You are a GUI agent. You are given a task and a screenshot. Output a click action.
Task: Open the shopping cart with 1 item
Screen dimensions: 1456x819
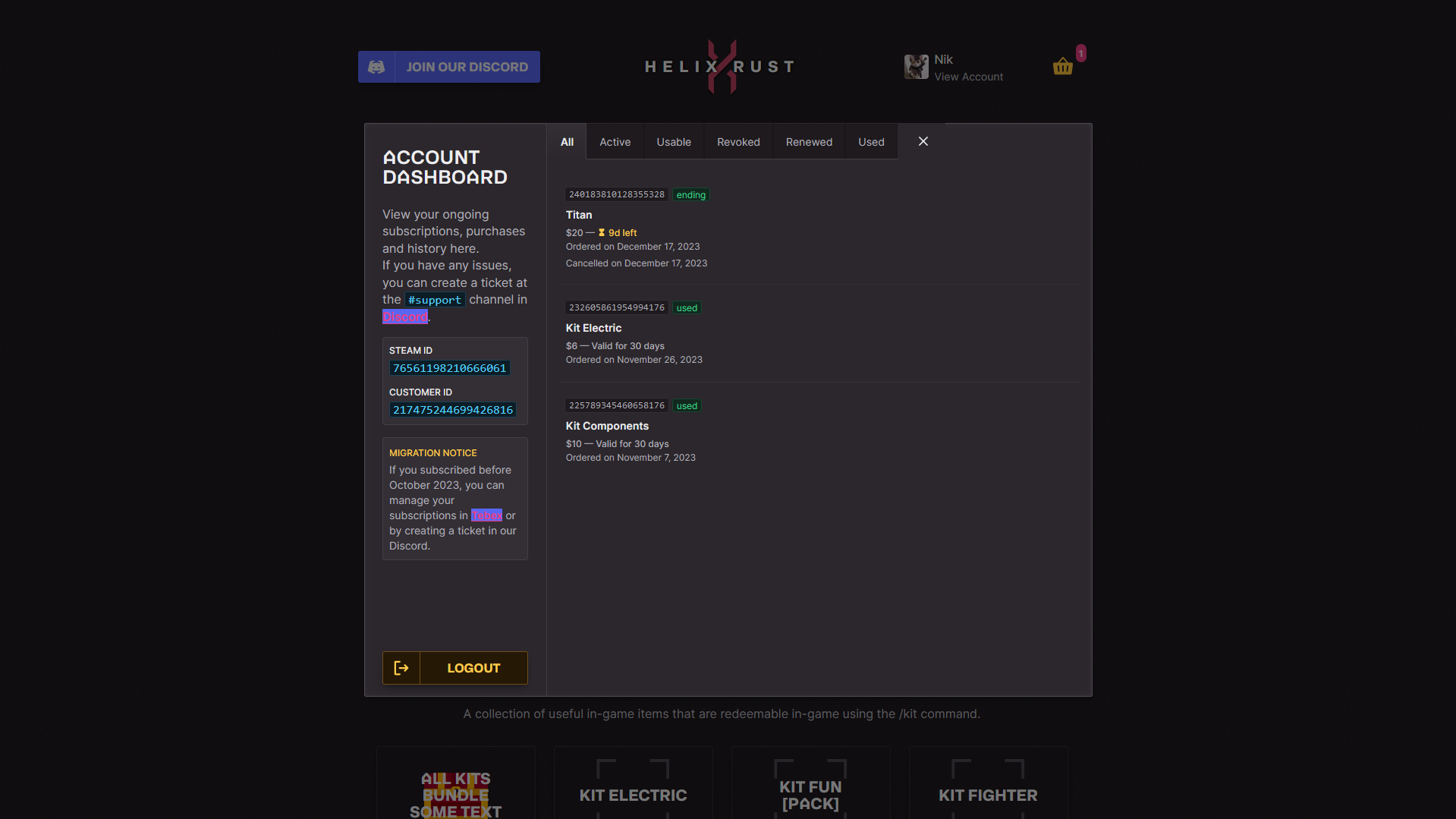(x=1062, y=67)
